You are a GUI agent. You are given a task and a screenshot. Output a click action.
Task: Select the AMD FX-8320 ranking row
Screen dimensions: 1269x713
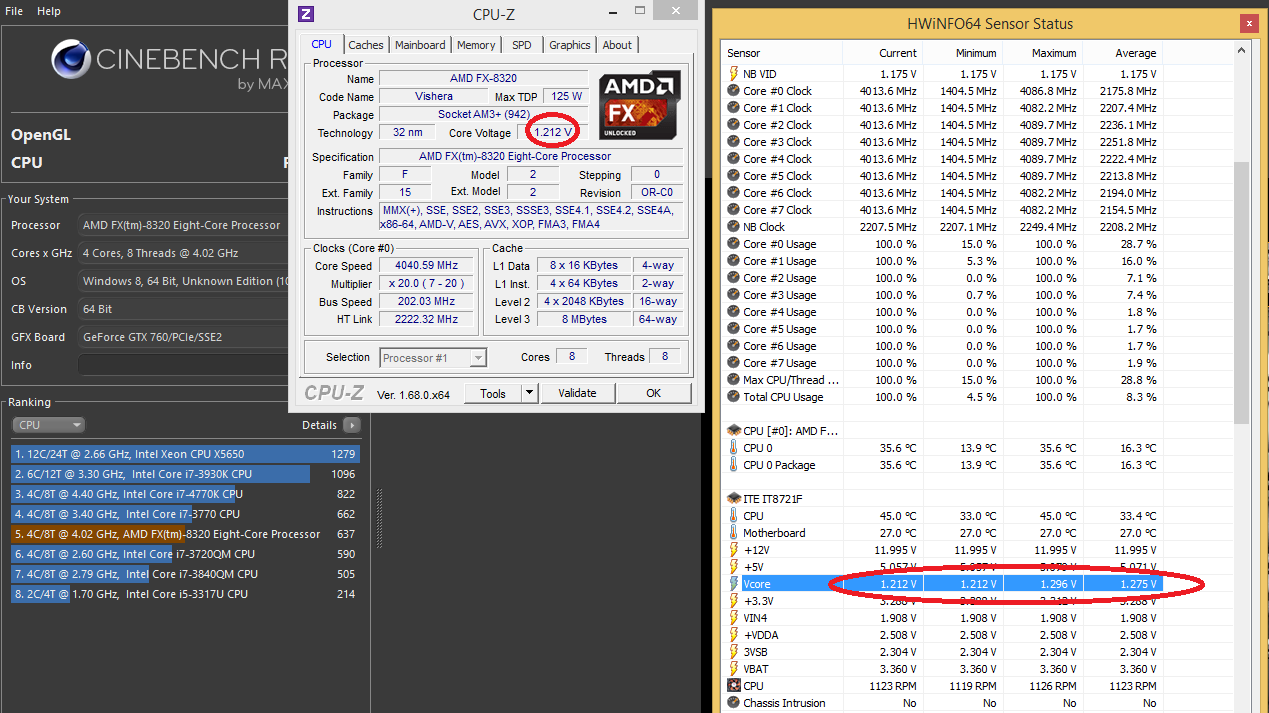coord(185,534)
